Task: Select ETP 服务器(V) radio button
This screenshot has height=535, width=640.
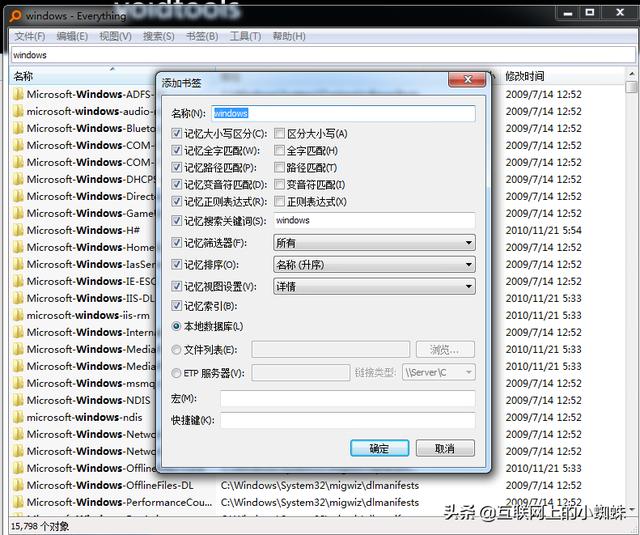Action: [x=176, y=373]
